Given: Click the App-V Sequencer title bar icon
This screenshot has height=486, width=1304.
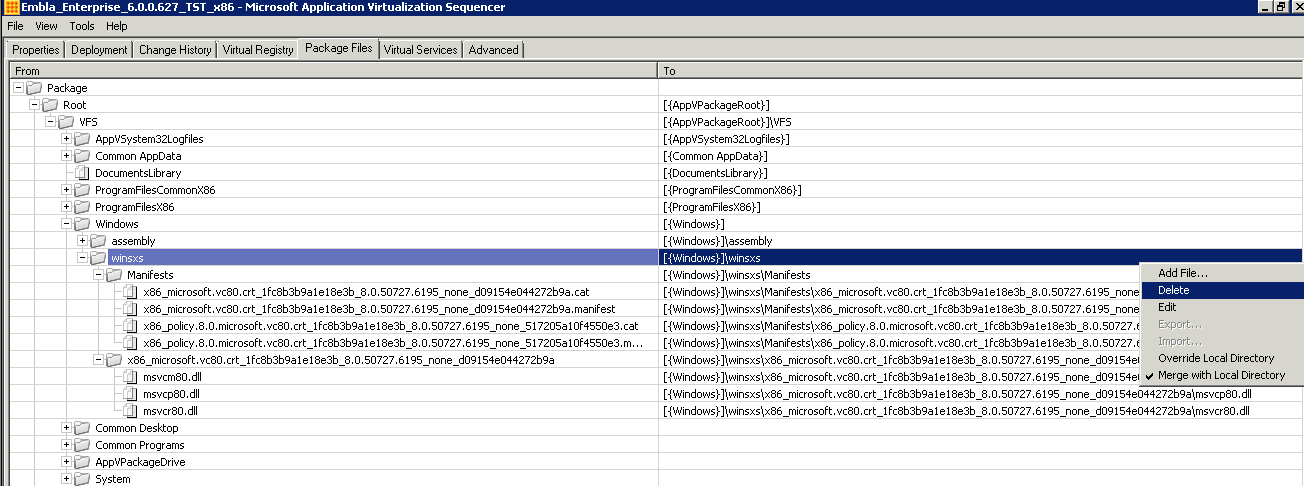Looking at the screenshot, I should [8, 8].
